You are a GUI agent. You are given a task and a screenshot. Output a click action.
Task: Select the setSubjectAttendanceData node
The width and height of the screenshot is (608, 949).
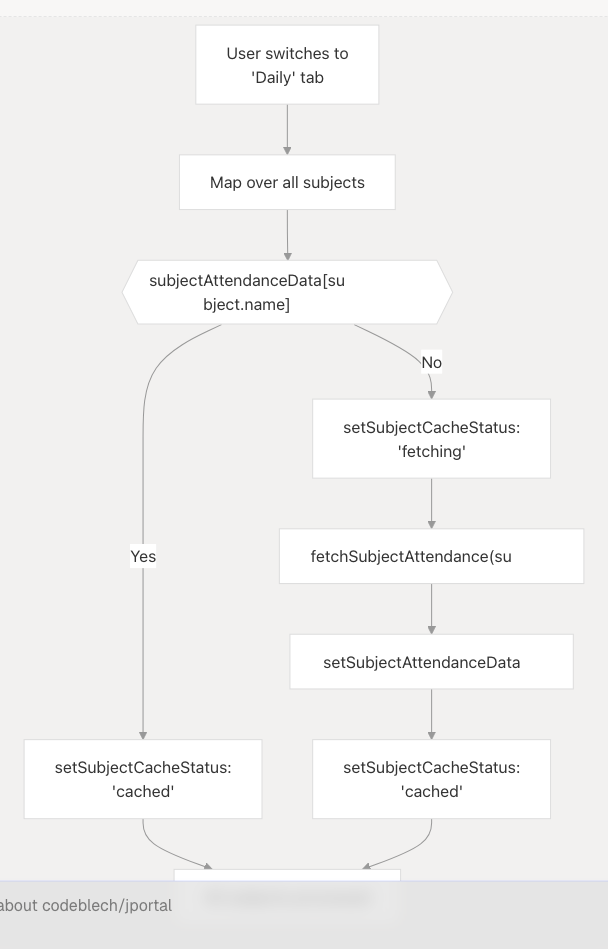pyautogui.click(x=431, y=662)
